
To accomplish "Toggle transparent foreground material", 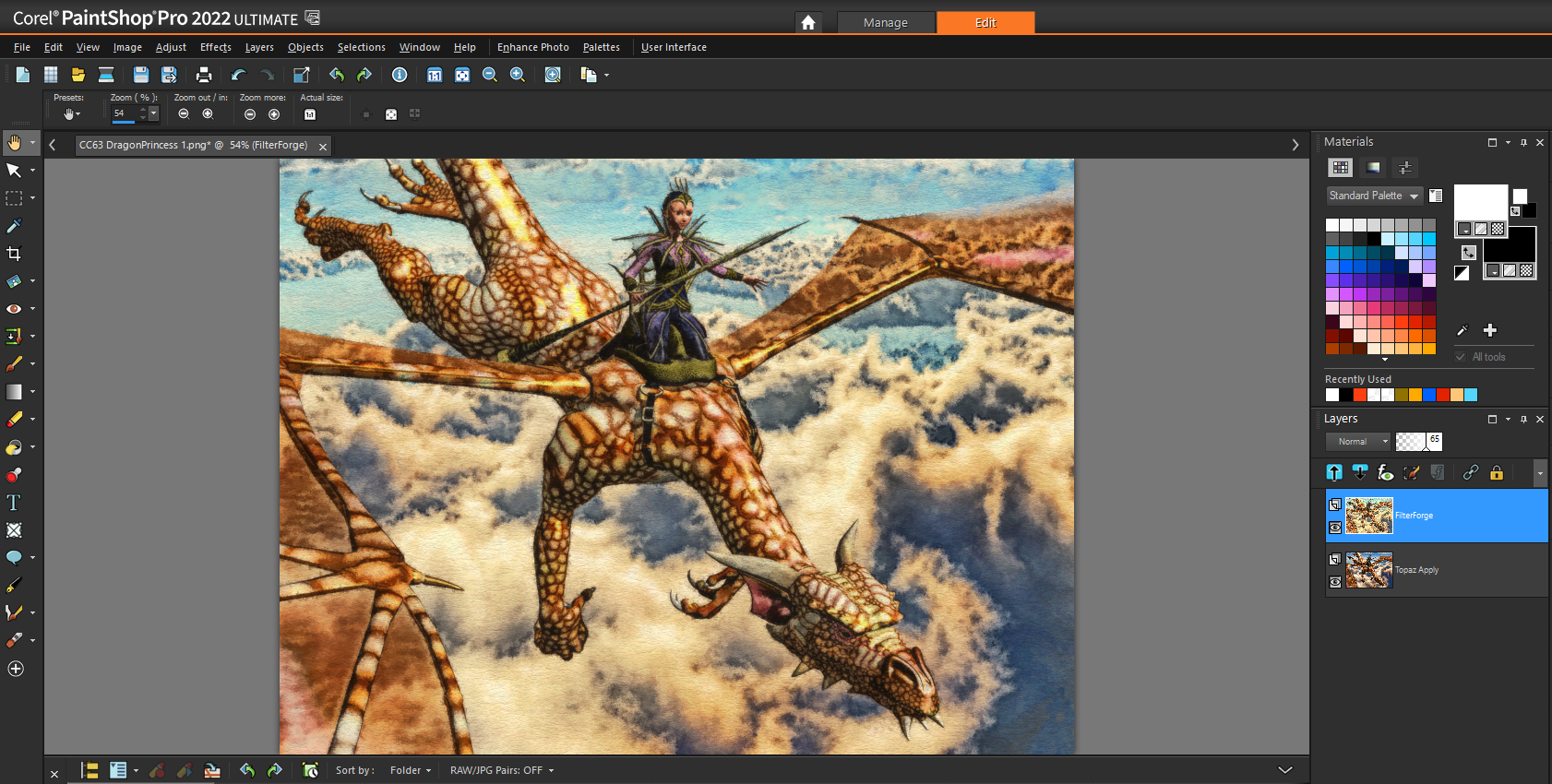I will [1498, 229].
